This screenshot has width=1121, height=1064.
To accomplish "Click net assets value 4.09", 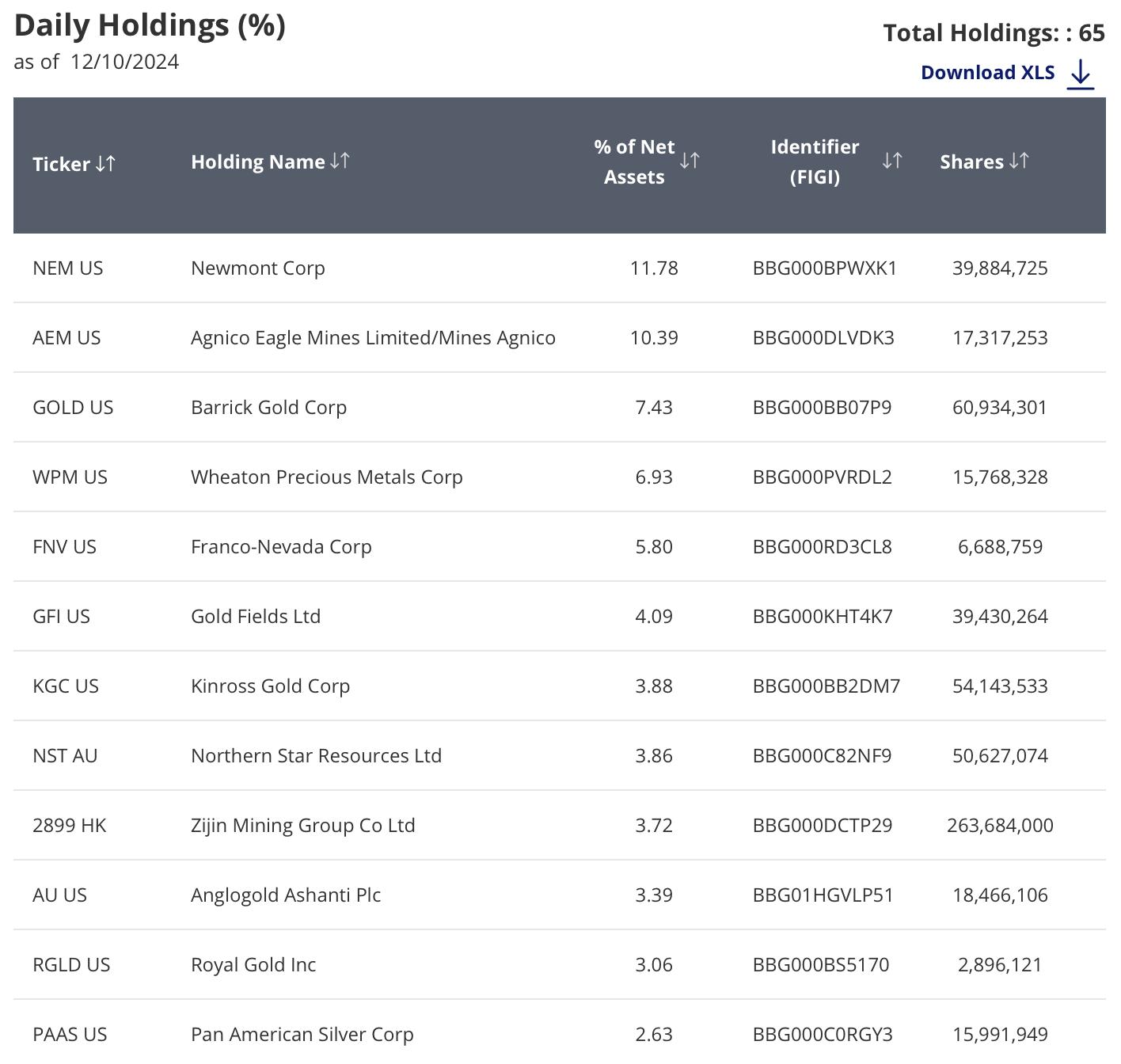I will (654, 616).
